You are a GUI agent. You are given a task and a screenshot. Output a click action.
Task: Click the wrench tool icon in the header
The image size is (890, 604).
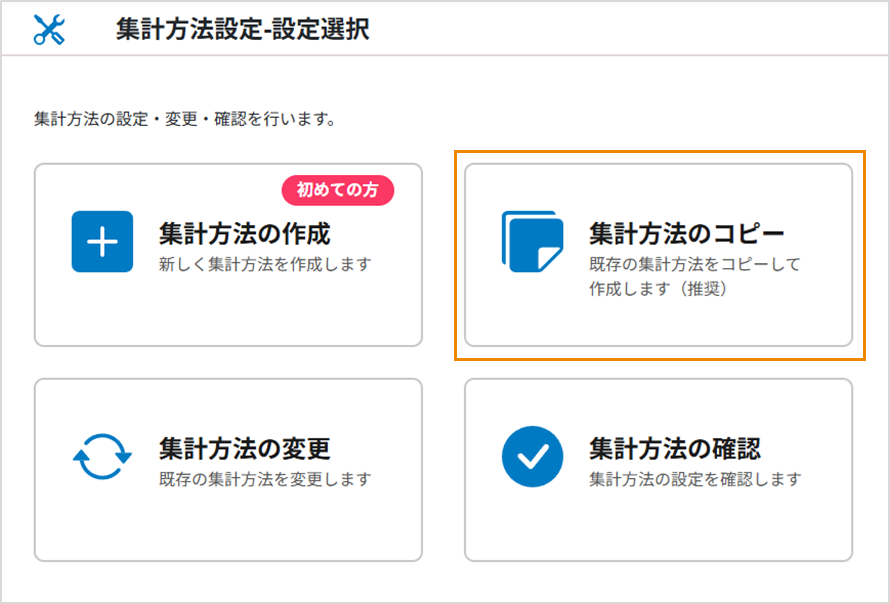(x=47, y=30)
